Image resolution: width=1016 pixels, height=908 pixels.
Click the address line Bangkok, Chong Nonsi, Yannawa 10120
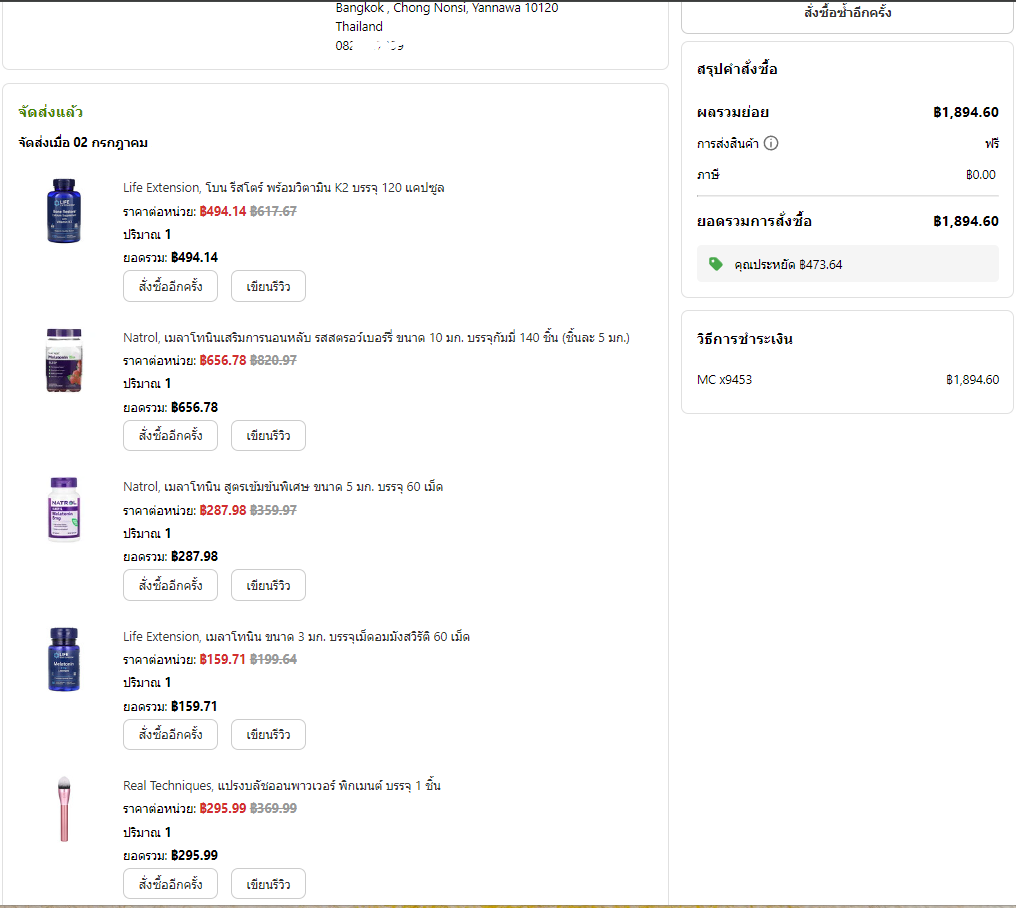coord(446,8)
